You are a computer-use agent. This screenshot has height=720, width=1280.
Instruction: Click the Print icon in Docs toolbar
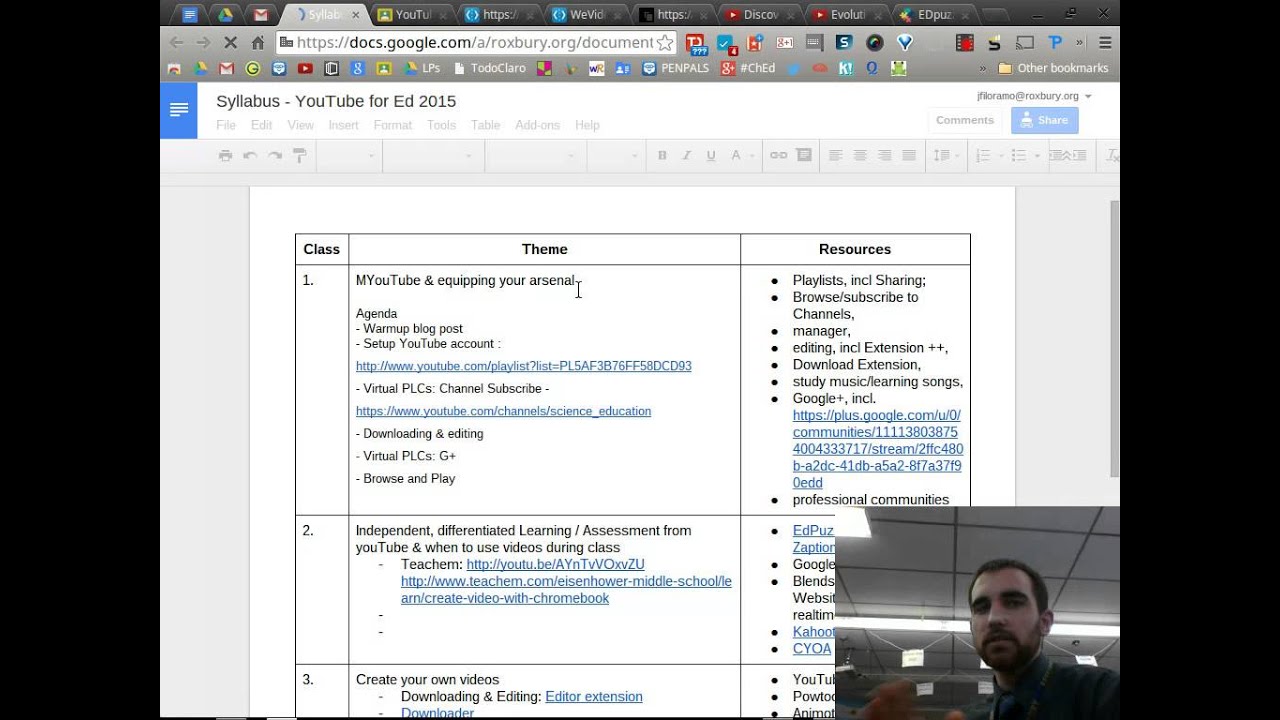tap(225, 155)
